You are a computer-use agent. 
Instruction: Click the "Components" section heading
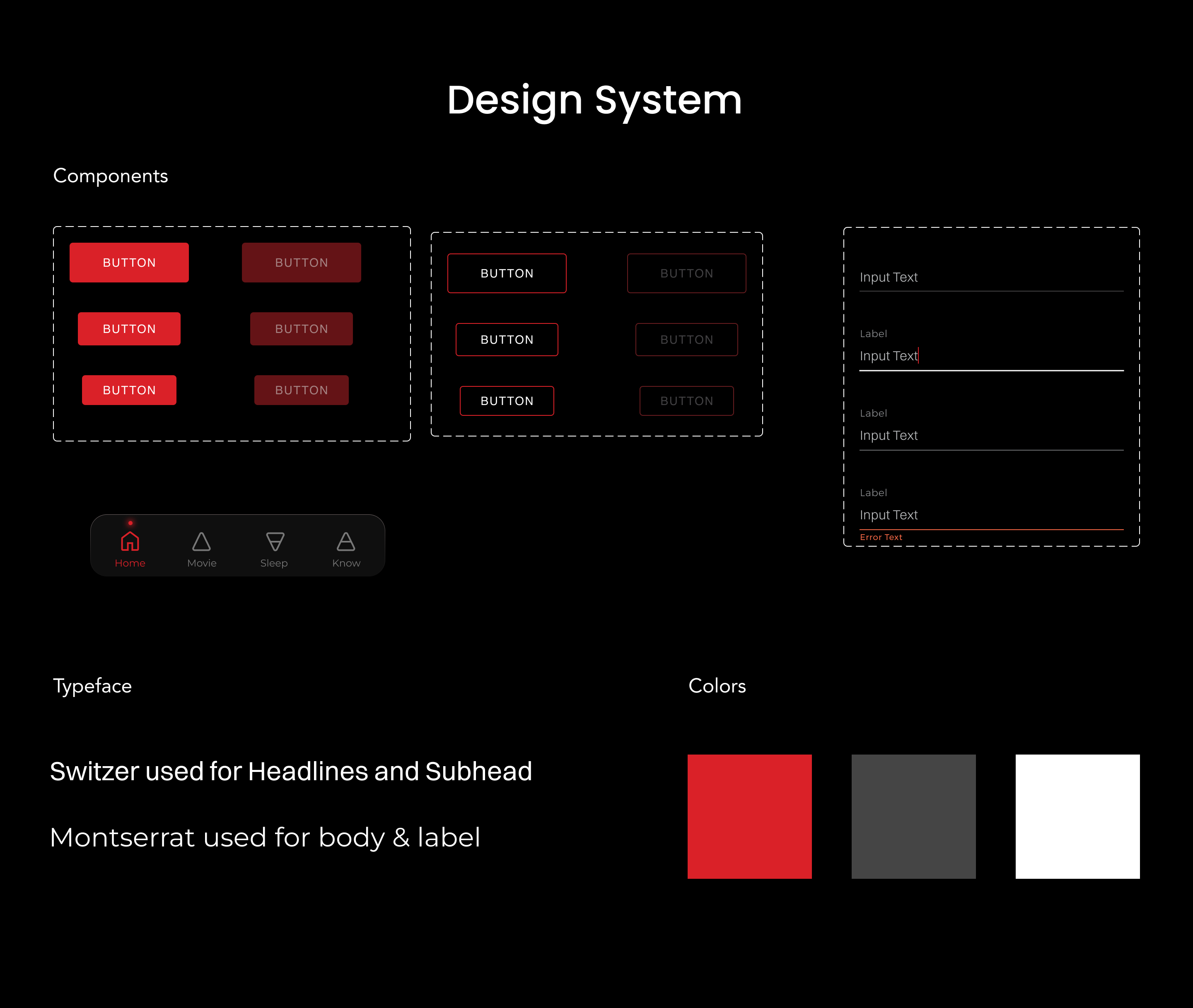tap(110, 176)
